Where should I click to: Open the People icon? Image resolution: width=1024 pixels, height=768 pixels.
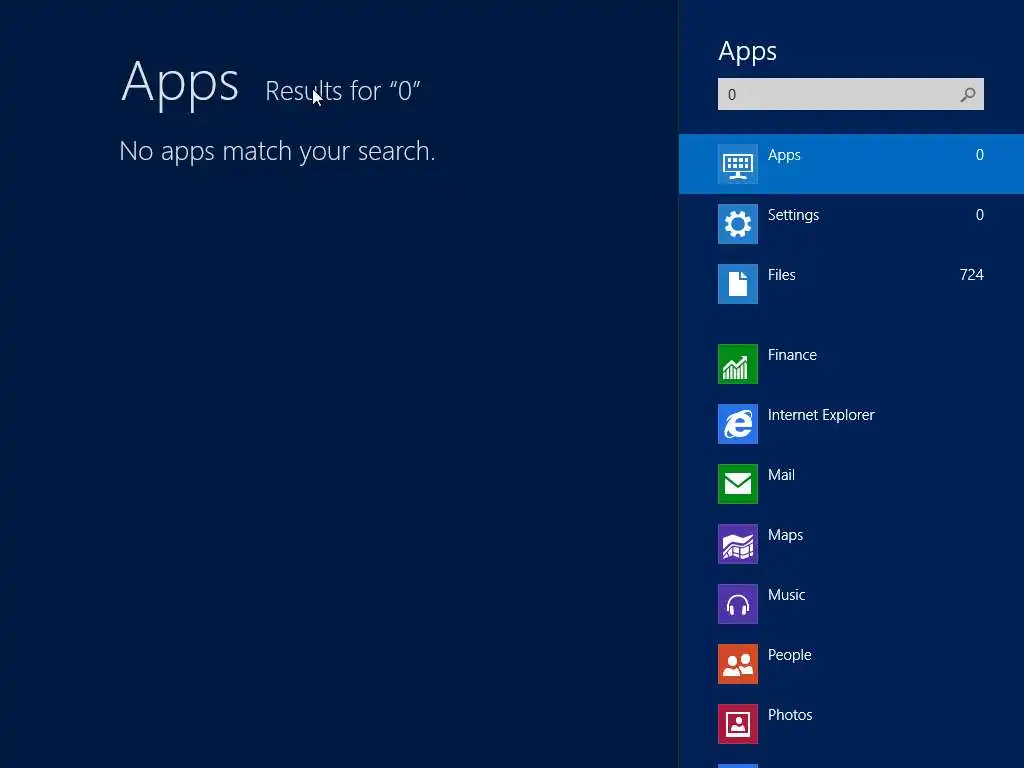tap(737, 664)
